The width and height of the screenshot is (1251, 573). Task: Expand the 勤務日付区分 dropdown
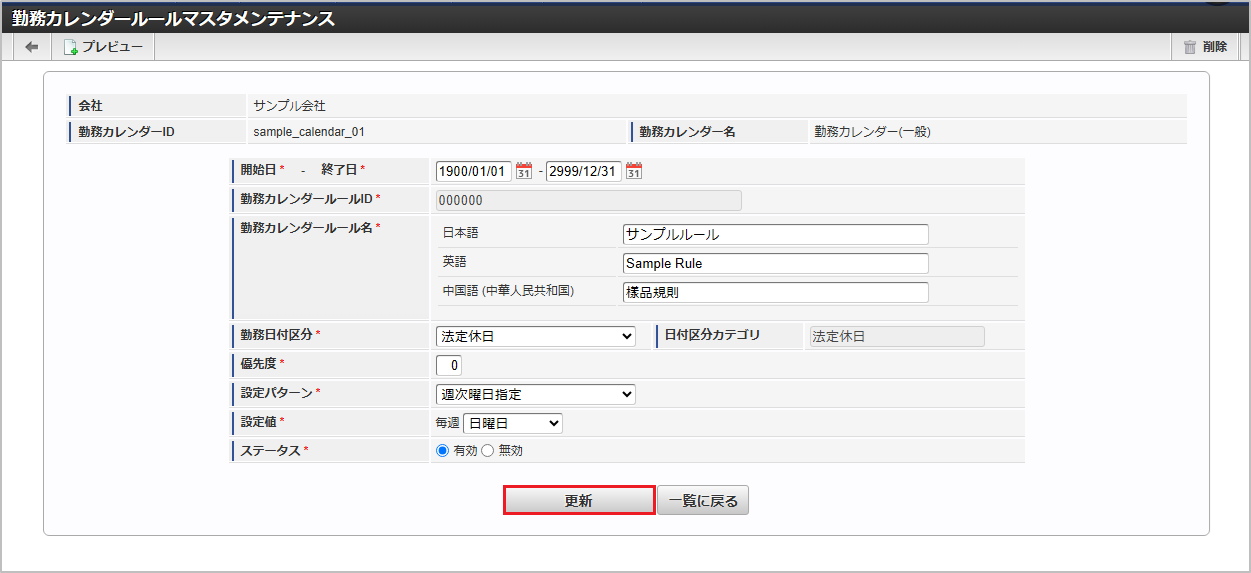[x=535, y=337]
